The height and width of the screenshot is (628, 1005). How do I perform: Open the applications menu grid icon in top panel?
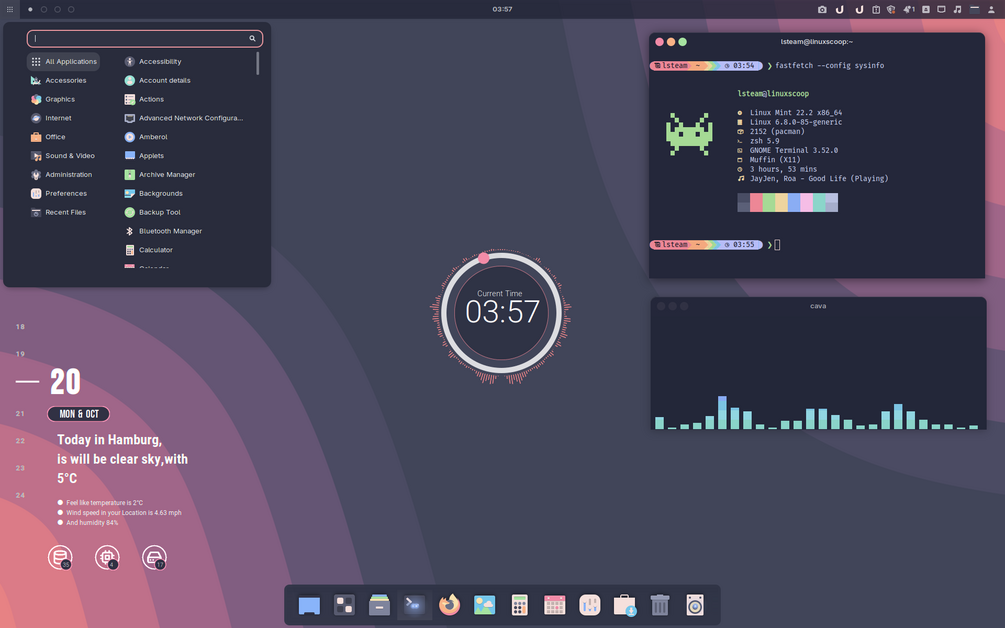coord(10,10)
